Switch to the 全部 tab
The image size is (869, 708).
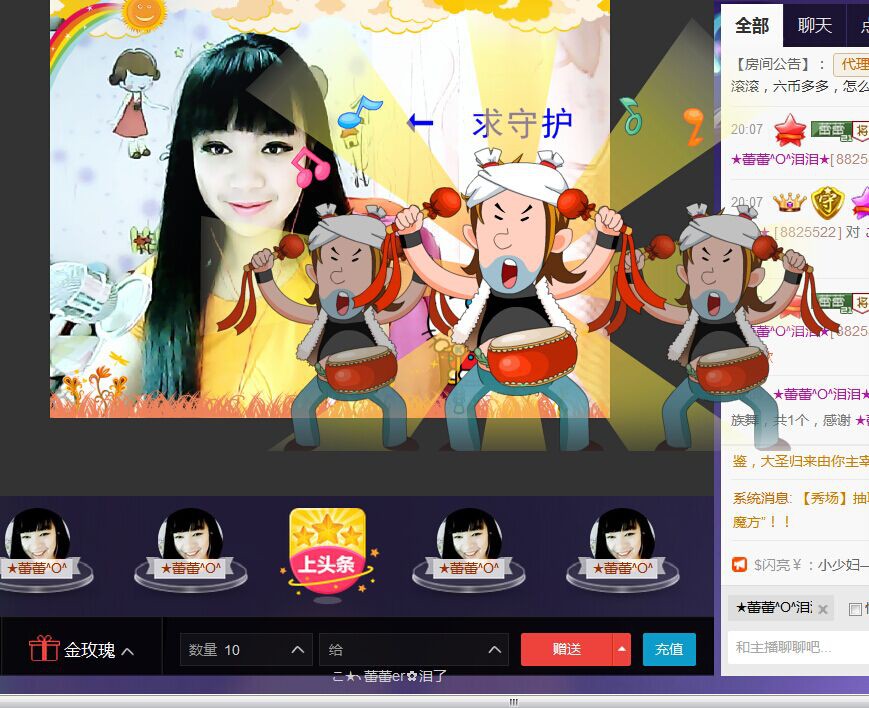pos(752,25)
